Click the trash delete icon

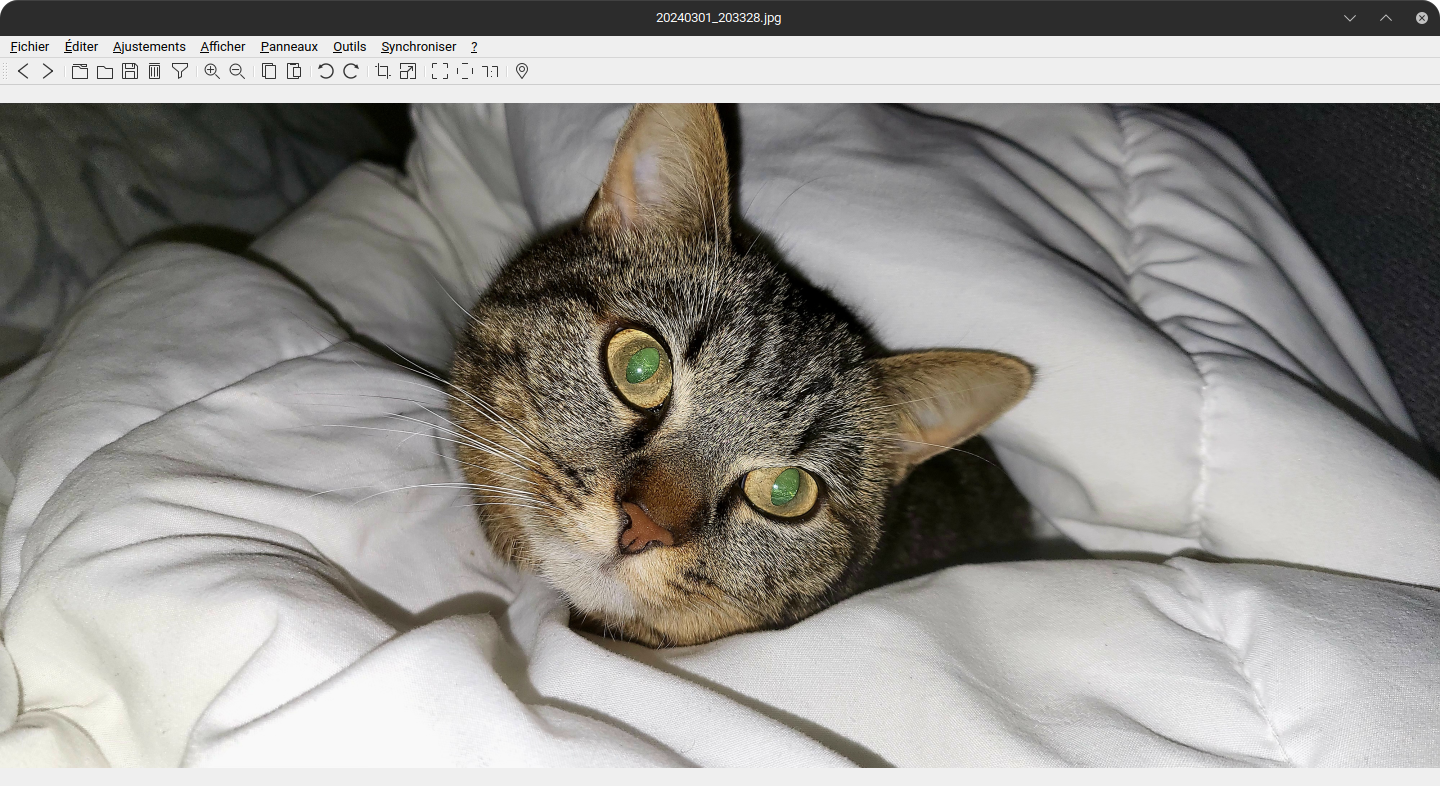click(154, 71)
